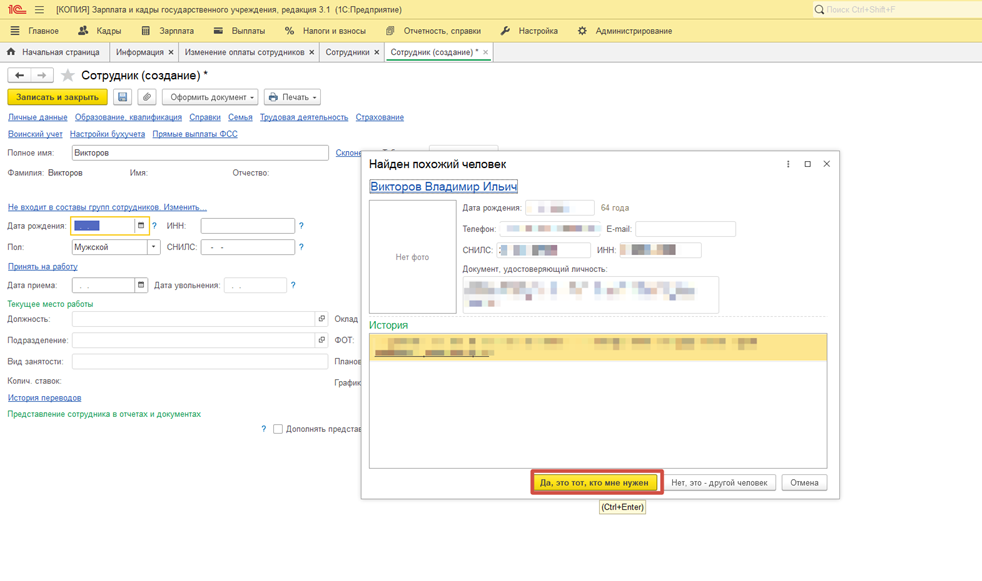The width and height of the screenshot is (982, 581).
Task: Open Трудовая деятельность link
Action: 304,117
